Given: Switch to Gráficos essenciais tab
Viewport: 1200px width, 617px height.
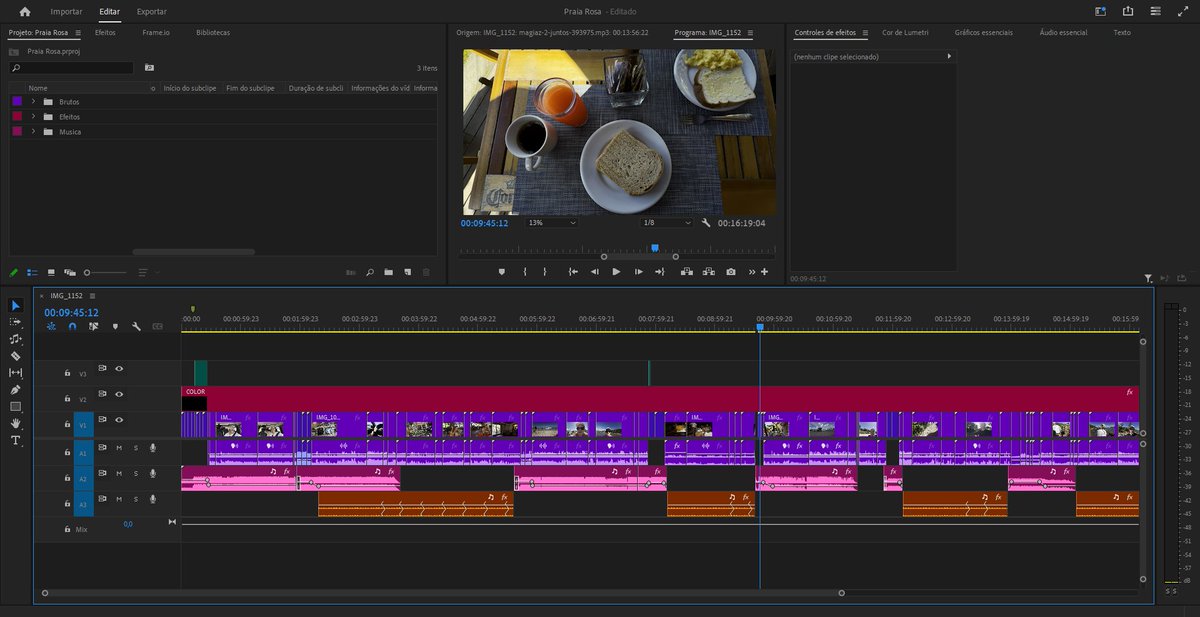Looking at the screenshot, I should (984, 32).
